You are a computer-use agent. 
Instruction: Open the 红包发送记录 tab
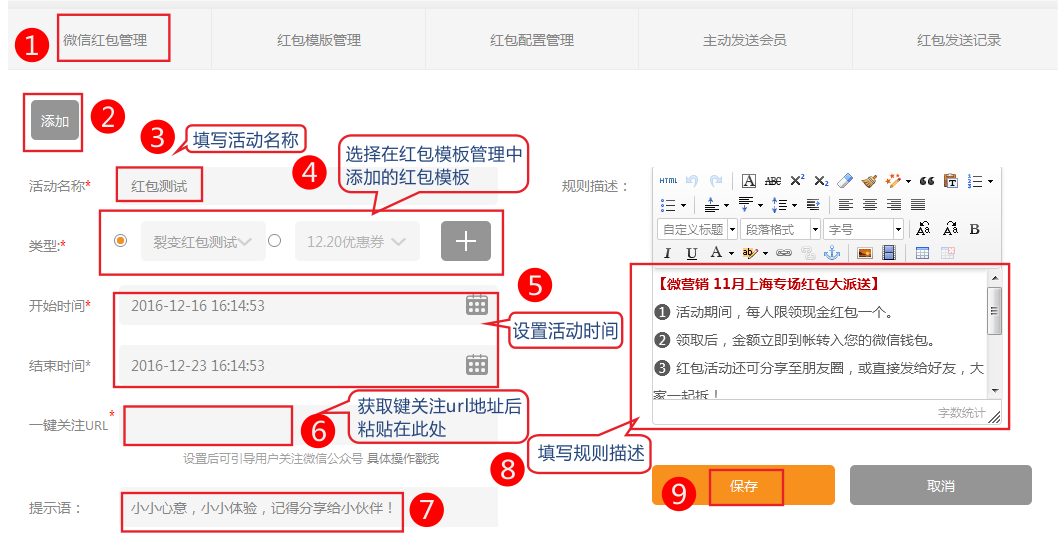959,40
